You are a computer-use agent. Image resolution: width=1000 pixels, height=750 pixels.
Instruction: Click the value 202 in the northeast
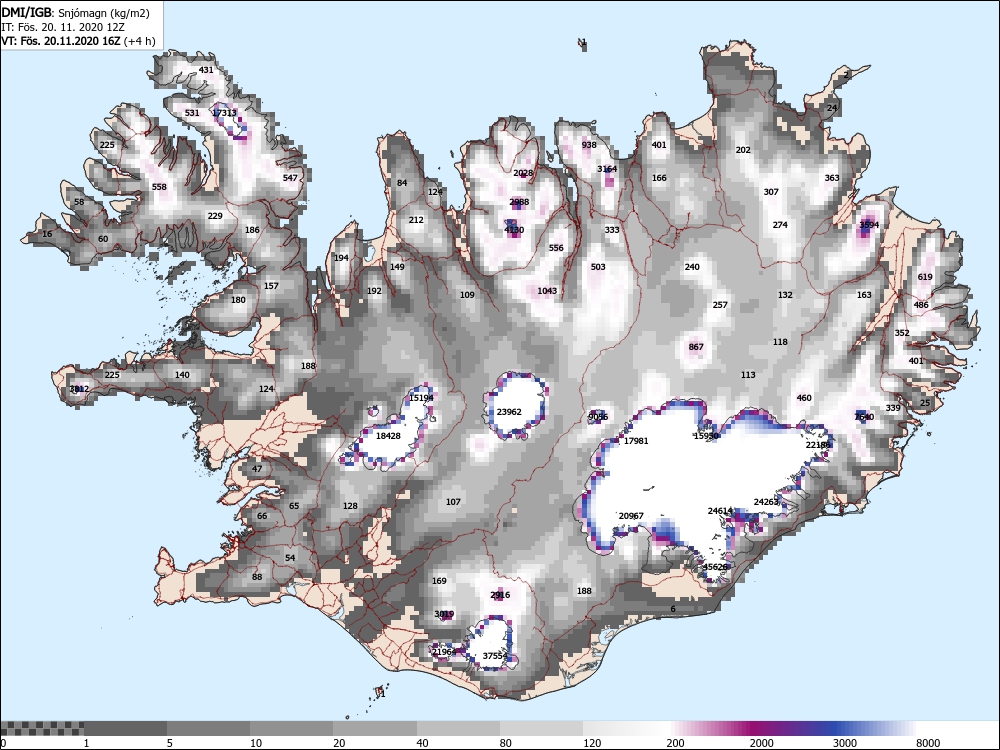pyautogui.click(x=743, y=150)
